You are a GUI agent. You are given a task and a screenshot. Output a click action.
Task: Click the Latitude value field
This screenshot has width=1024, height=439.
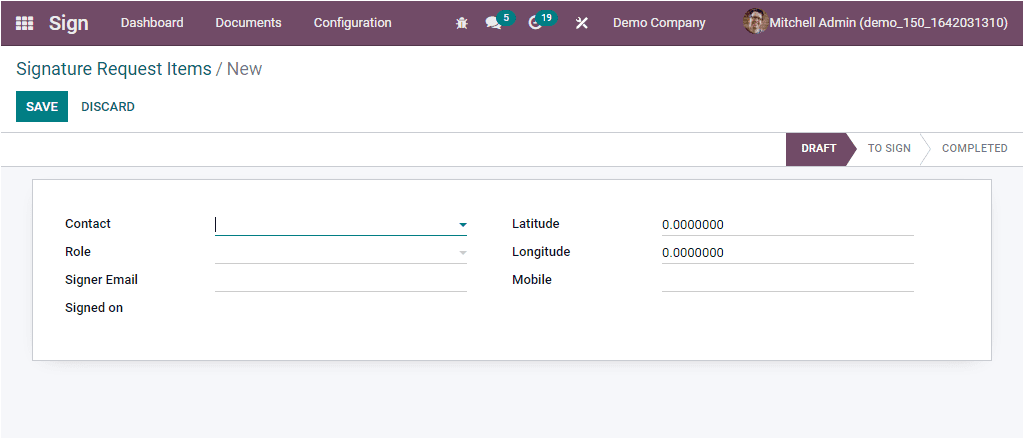pos(788,225)
